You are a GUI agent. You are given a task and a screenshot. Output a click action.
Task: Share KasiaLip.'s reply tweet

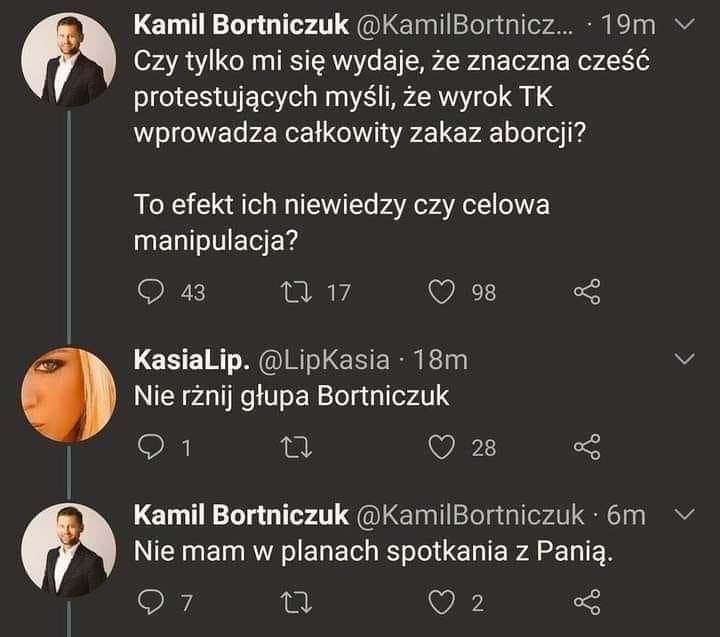[x=587, y=447]
